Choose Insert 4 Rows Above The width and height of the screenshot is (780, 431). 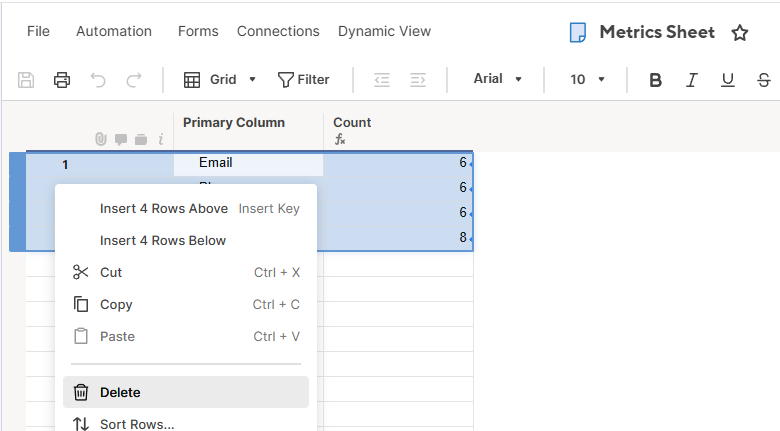point(164,209)
